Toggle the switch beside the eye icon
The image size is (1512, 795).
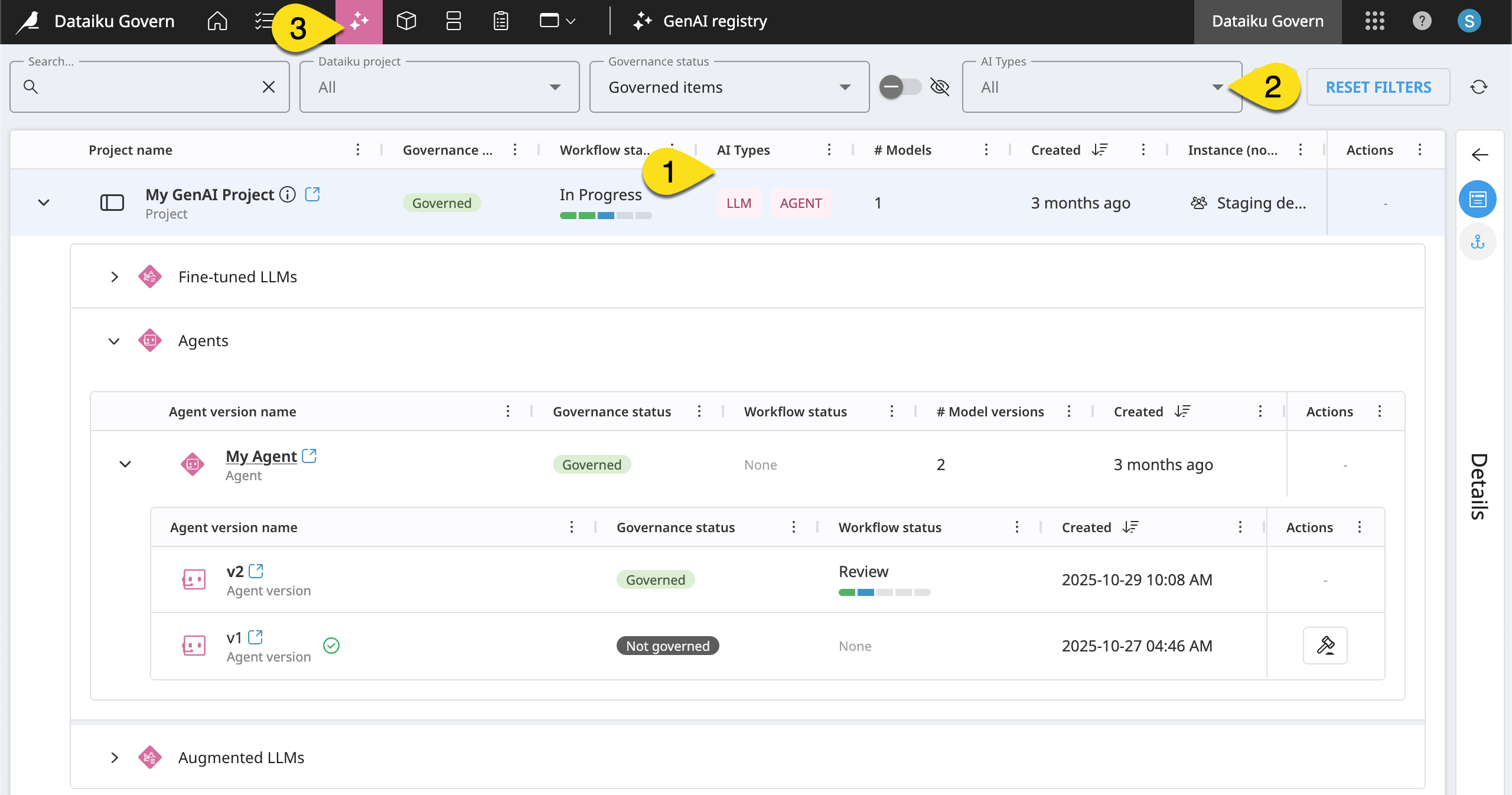(x=900, y=87)
